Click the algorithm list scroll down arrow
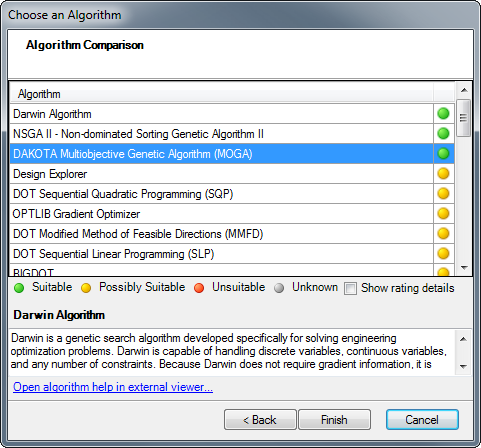 pos(464,268)
